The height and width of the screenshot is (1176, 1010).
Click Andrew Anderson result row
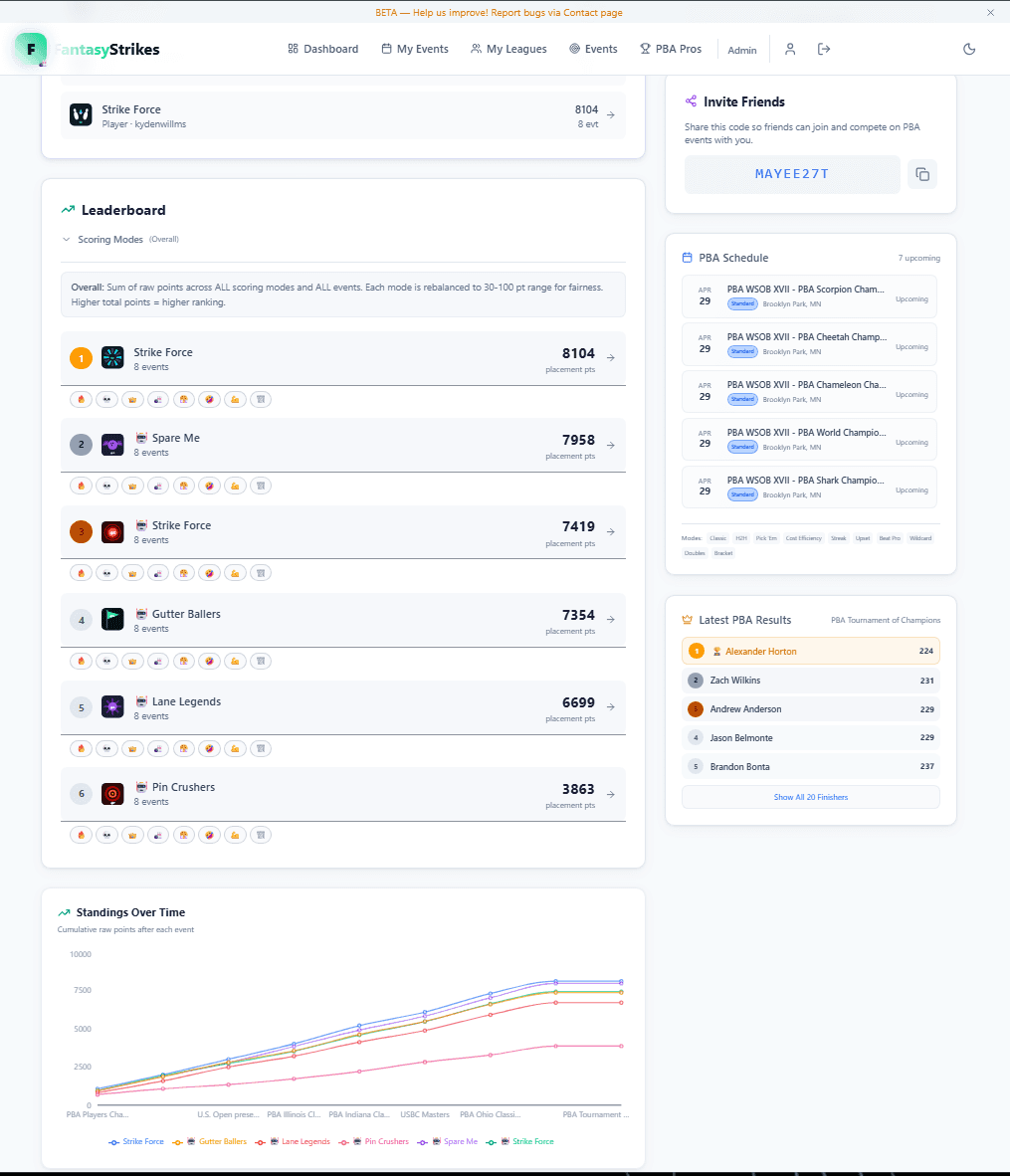810,708
